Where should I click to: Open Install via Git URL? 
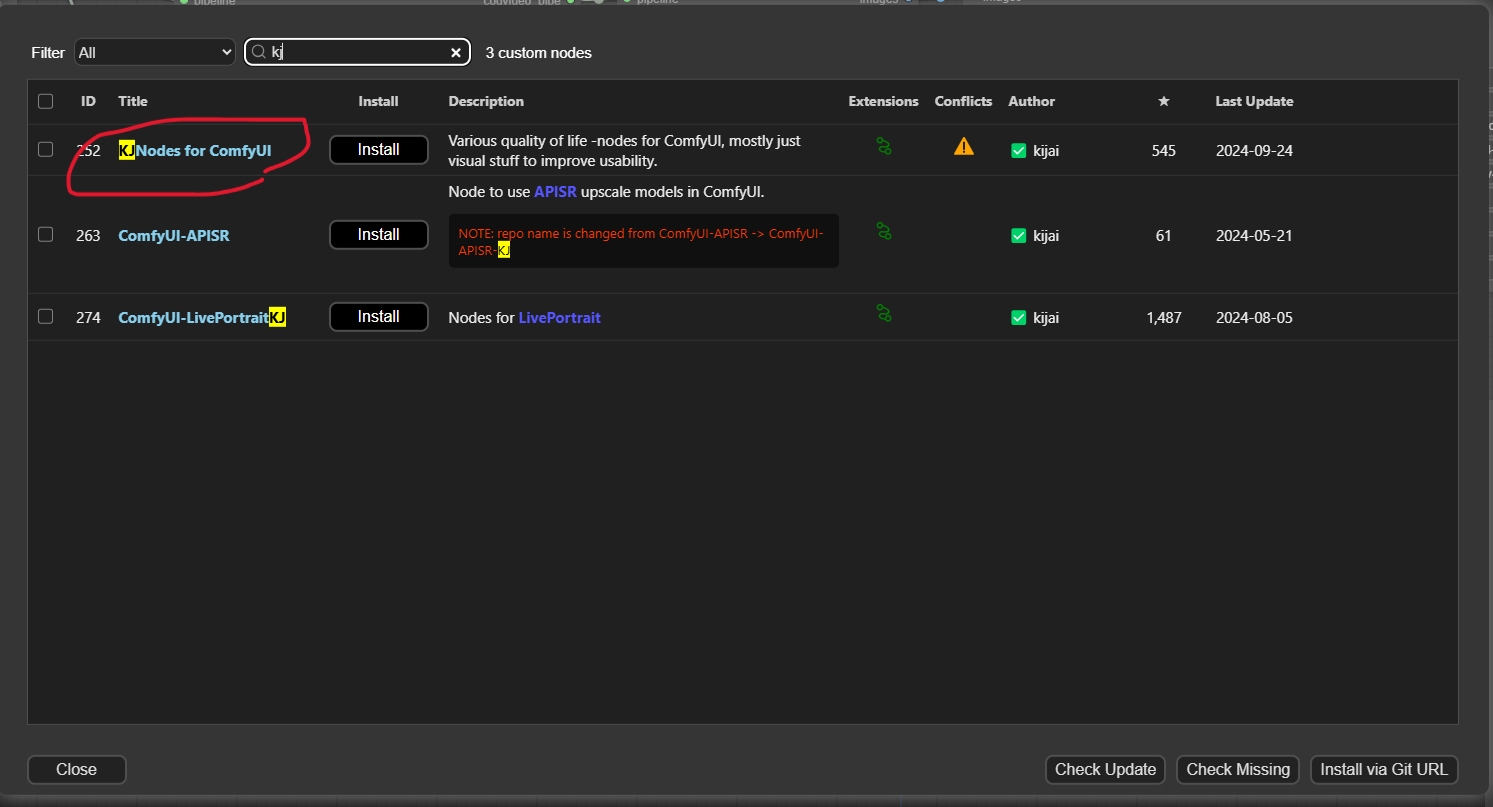pyautogui.click(x=1384, y=769)
